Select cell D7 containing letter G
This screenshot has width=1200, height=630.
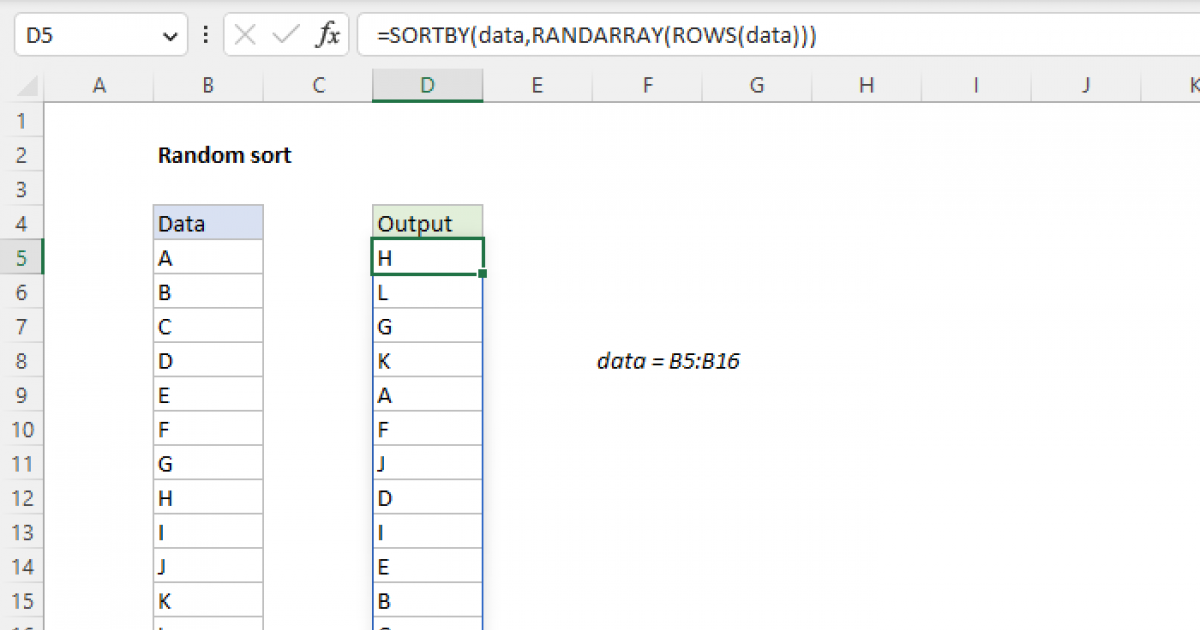coord(427,325)
